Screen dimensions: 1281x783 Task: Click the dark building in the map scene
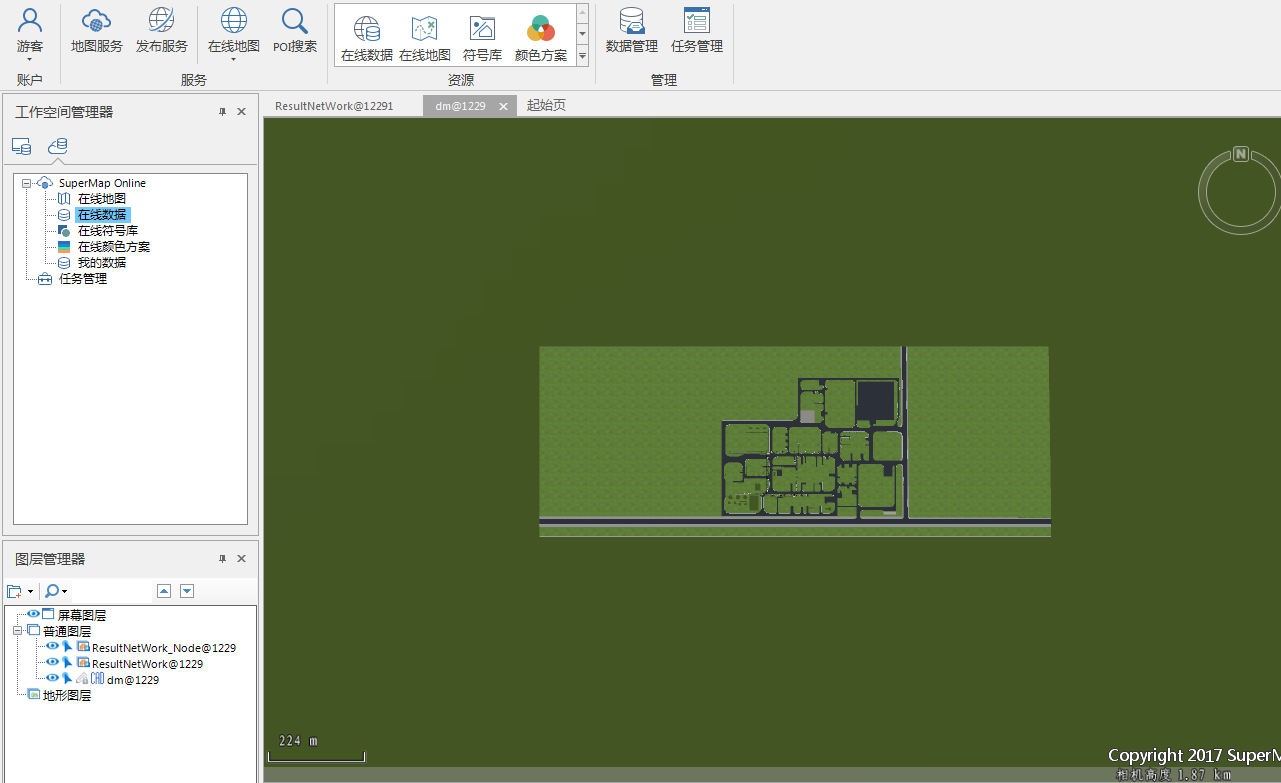[875, 400]
